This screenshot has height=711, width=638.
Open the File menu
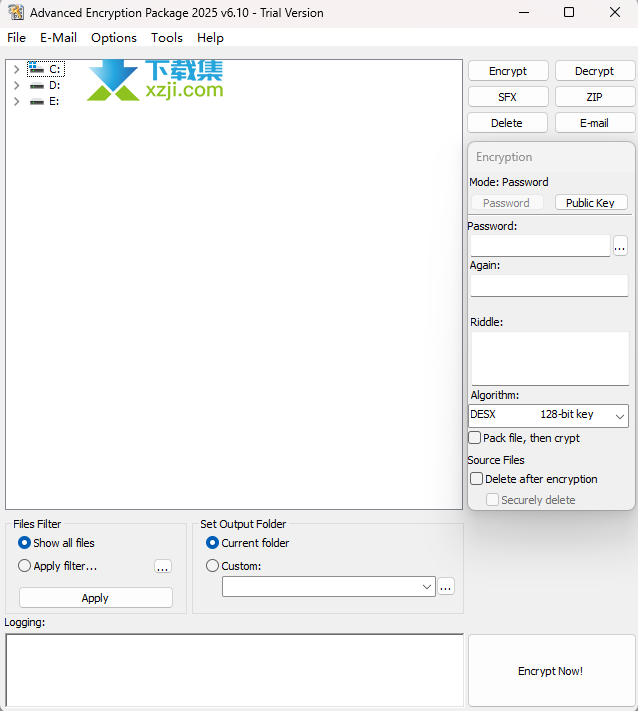pos(16,38)
